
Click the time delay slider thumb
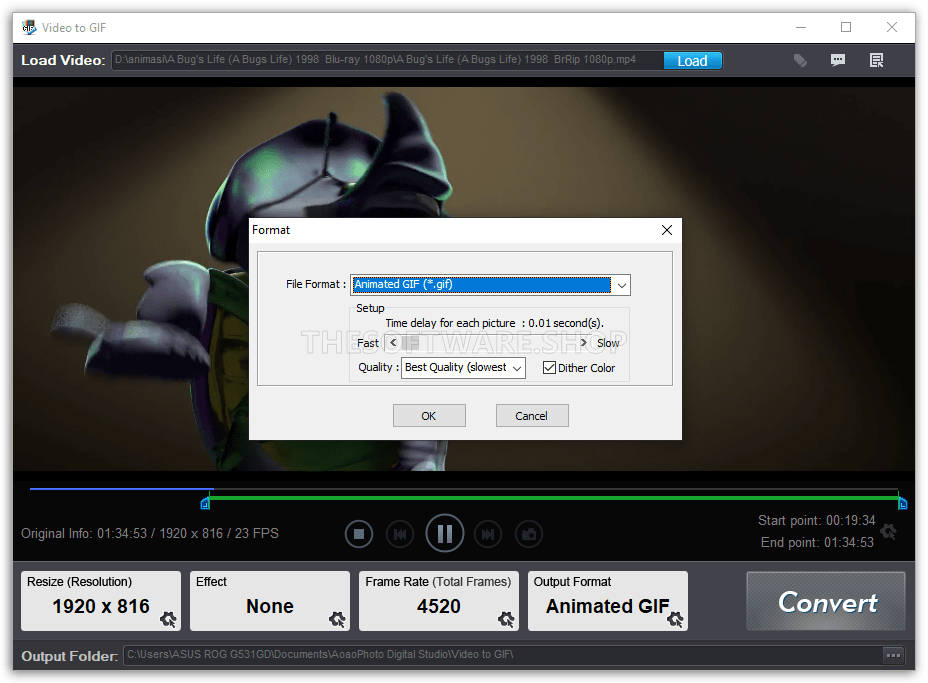[410, 343]
